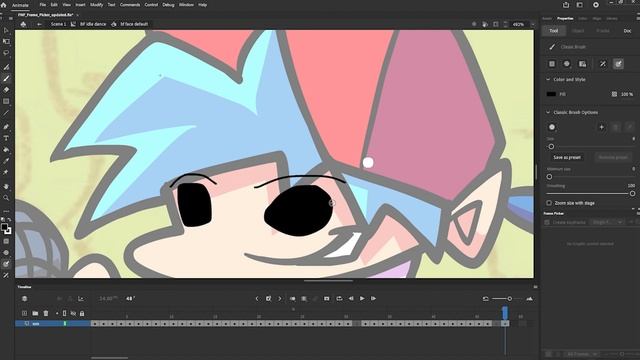
Task: Open the stage zoom percentage dropdown
Action: [533, 24]
